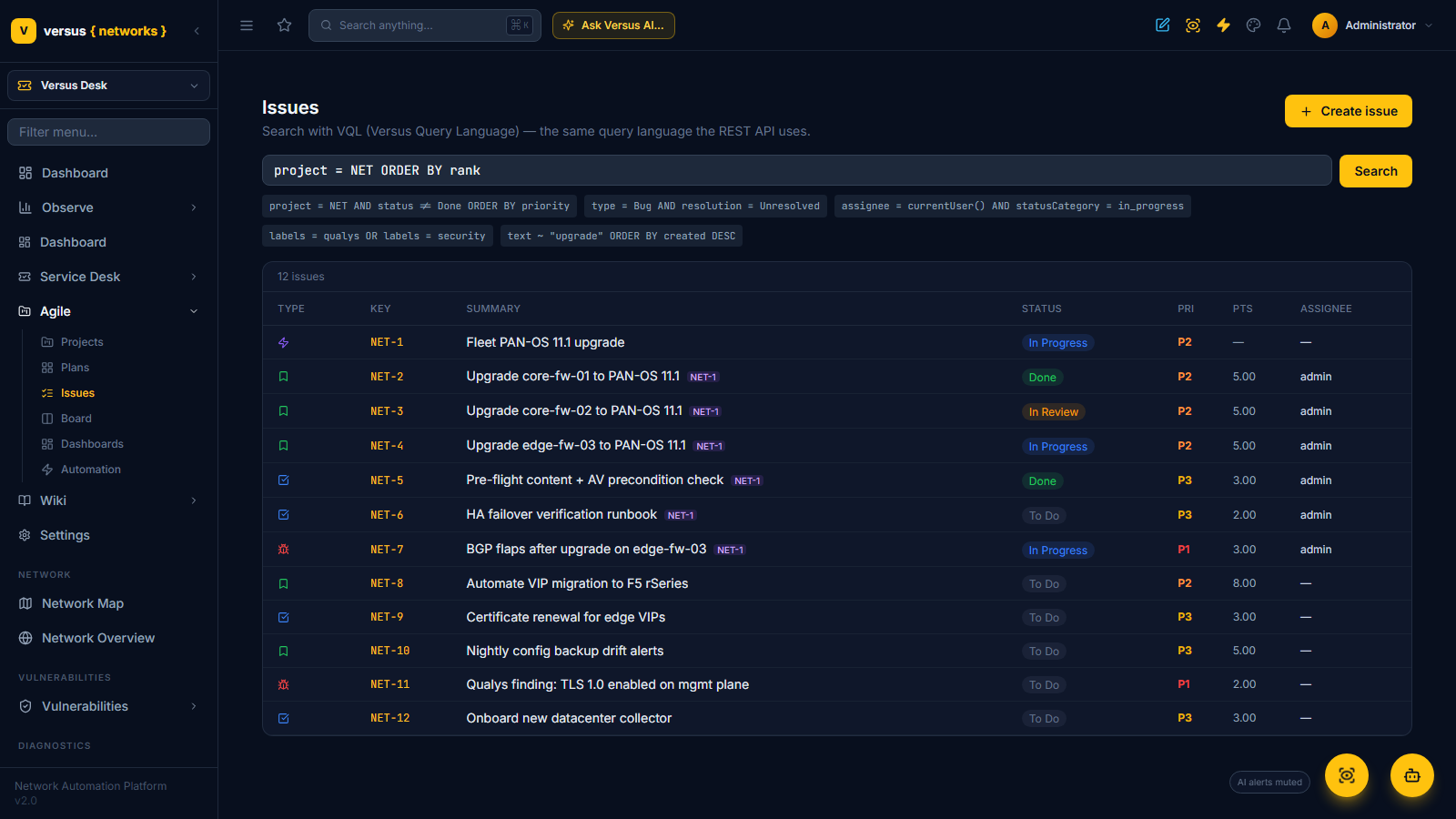Image resolution: width=1456 pixels, height=819 pixels.
Task: Click the VQL query input field
Action: pyautogui.click(x=796, y=171)
